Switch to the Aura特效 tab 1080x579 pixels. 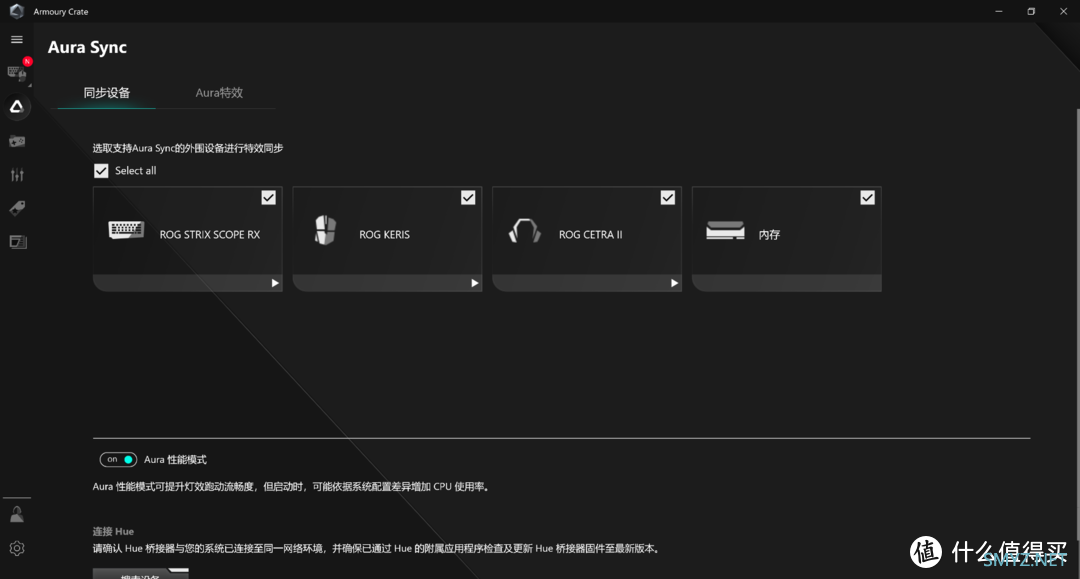(x=219, y=93)
